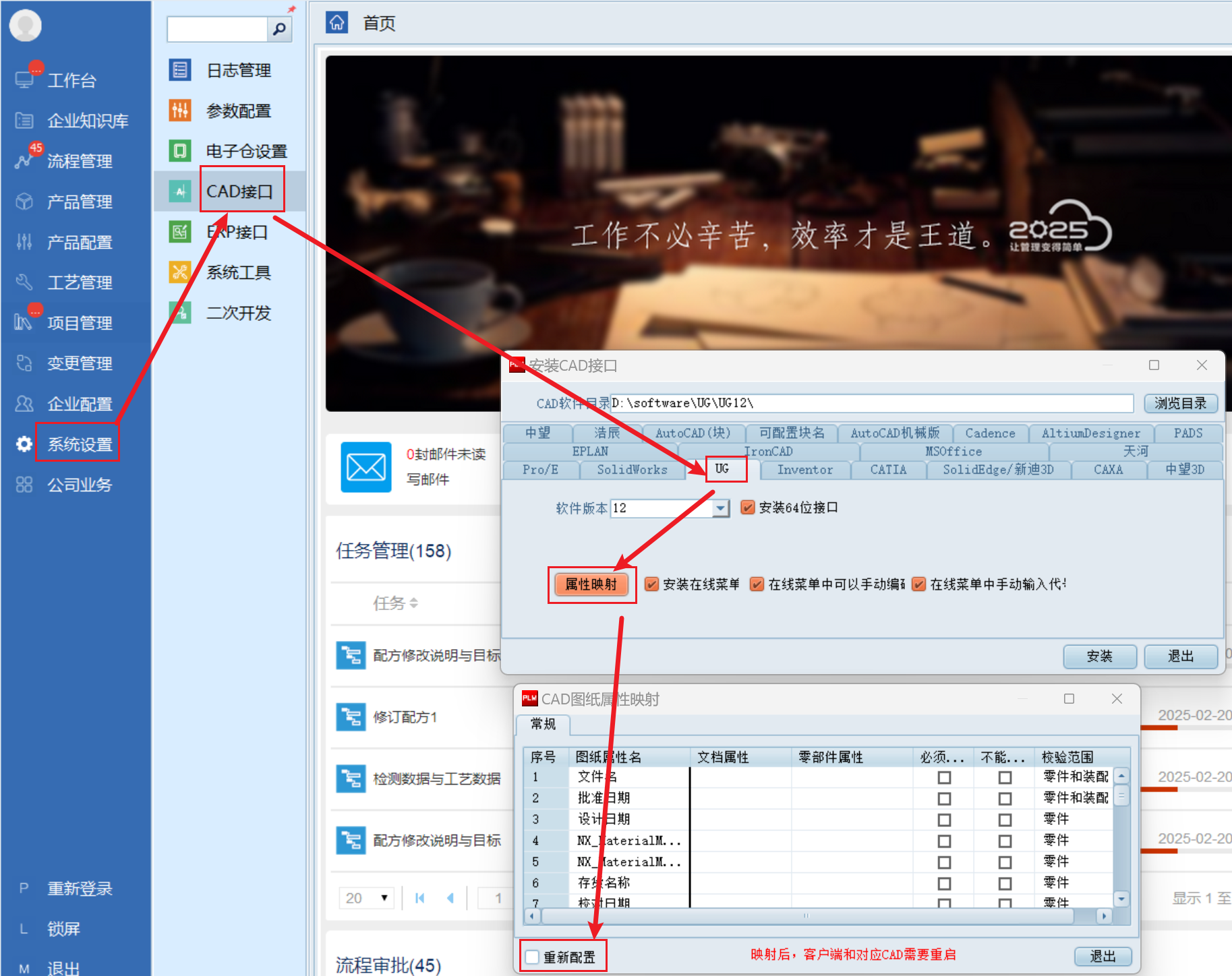
Task: Open 参数配置 parameter icon
Action: coord(180,110)
